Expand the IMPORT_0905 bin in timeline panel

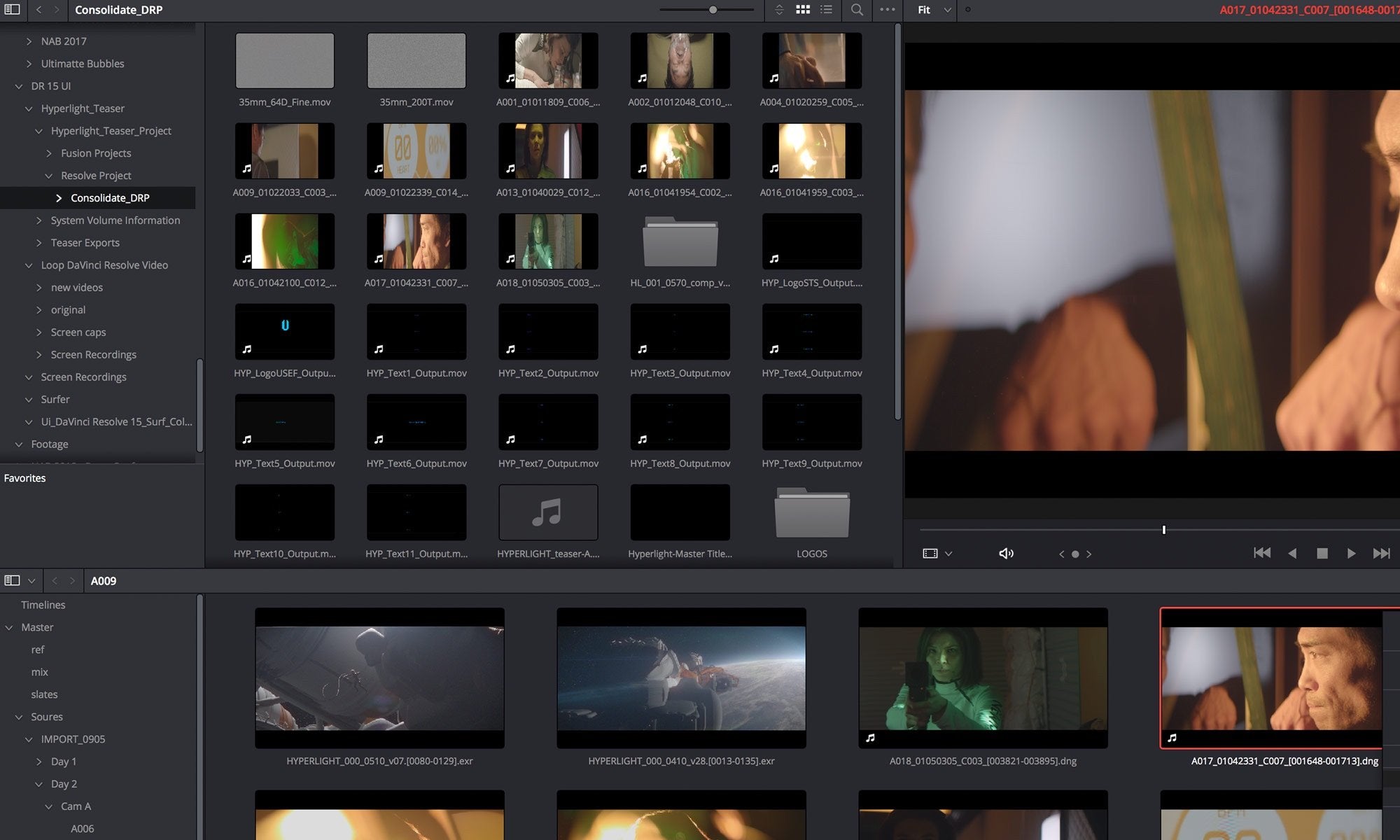28,739
